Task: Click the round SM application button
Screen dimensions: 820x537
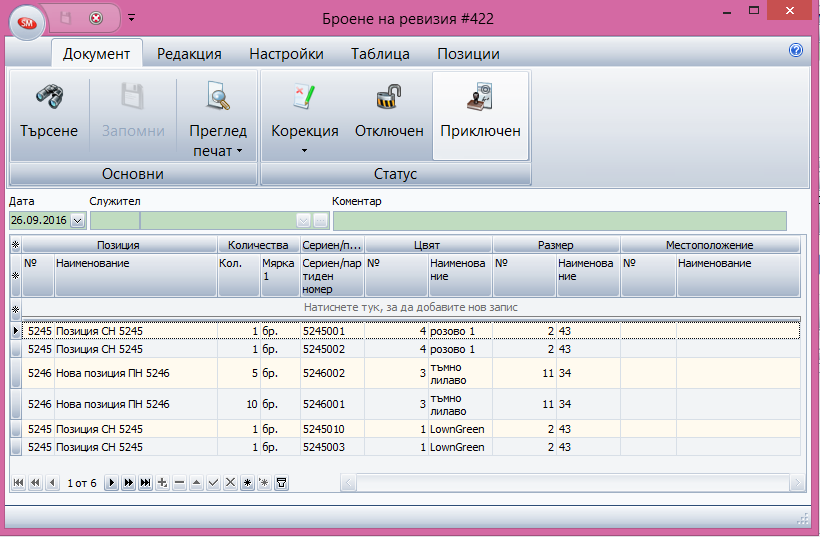Action: pyautogui.click(x=27, y=22)
